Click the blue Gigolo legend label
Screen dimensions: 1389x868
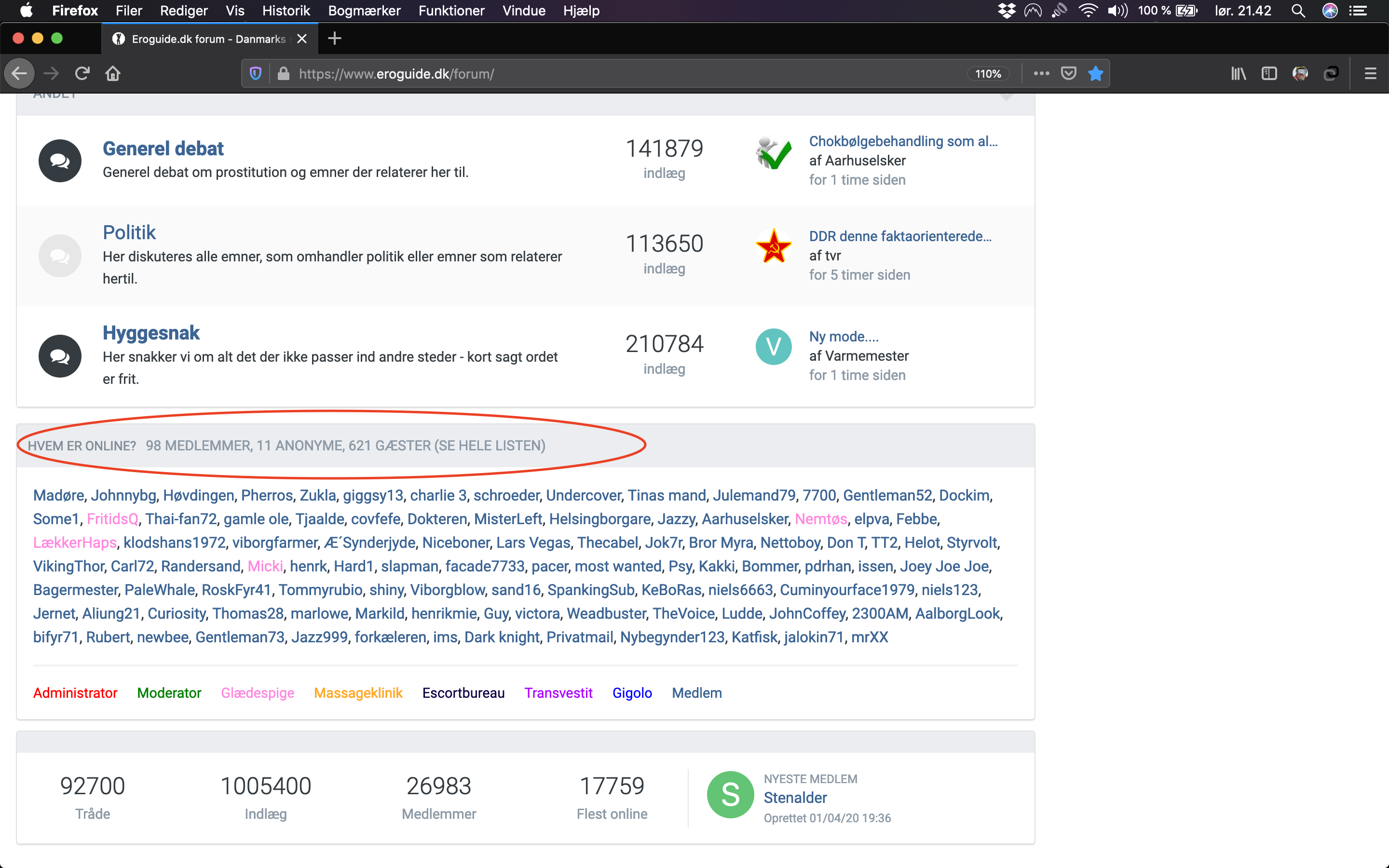tap(632, 693)
